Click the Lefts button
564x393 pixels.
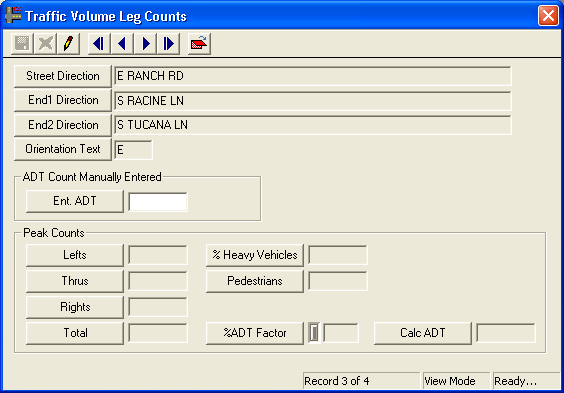[x=75, y=255]
